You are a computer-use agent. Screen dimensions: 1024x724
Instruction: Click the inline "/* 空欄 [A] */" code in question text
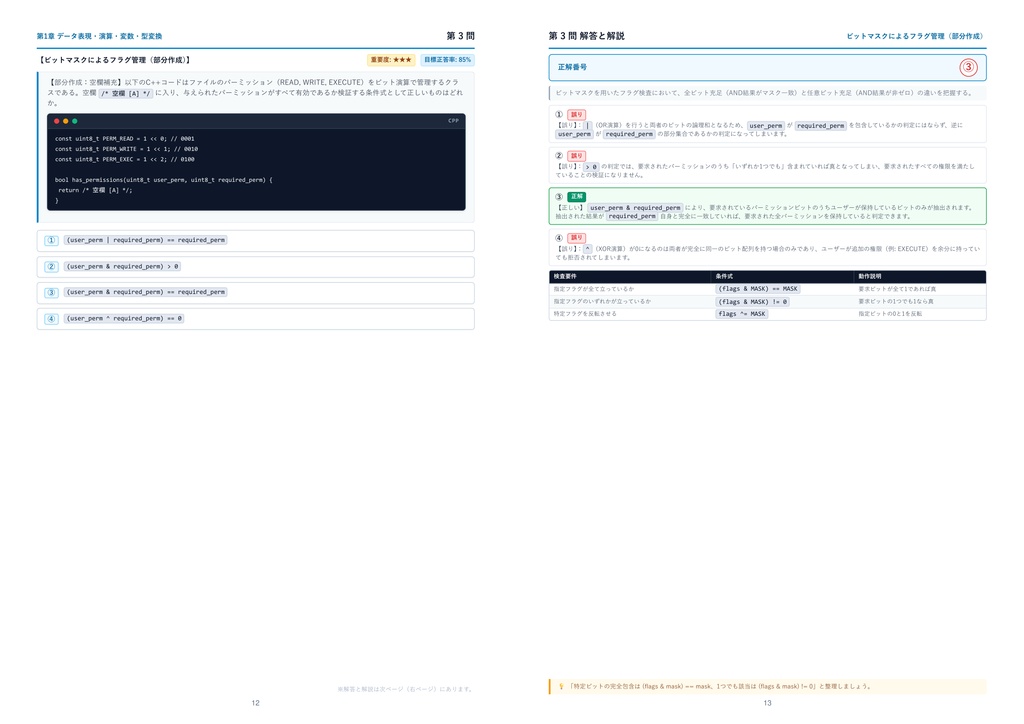126,93
